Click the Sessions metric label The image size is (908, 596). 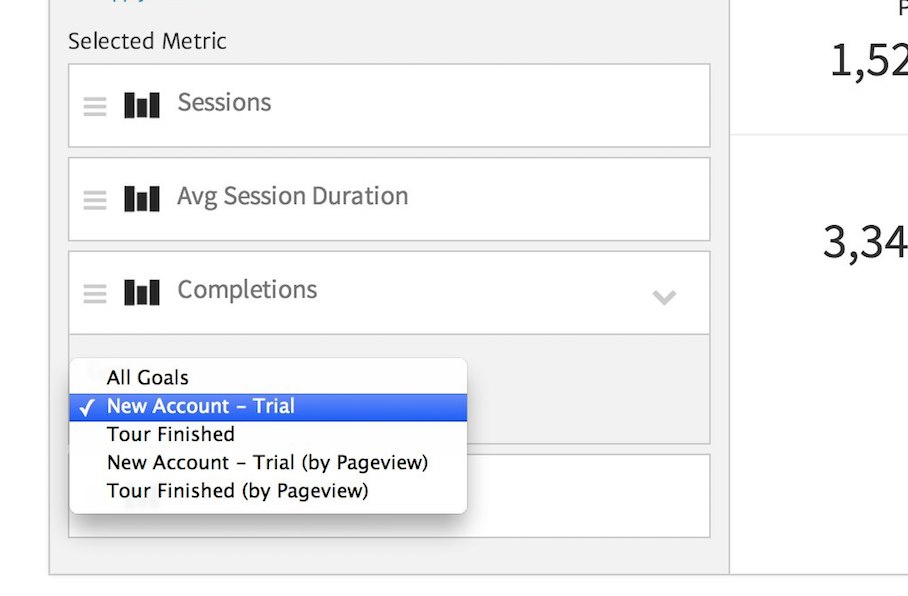(224, 103)
